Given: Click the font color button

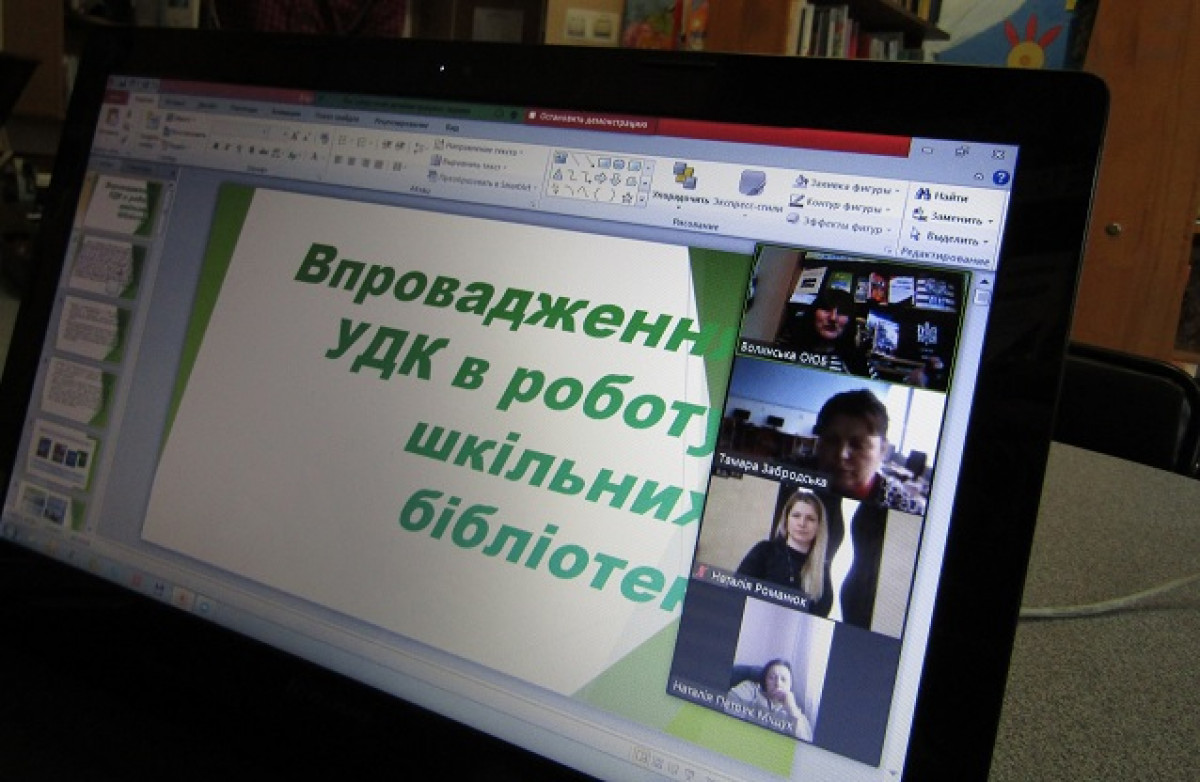Looking at the screenshot, I should [314, 157].
